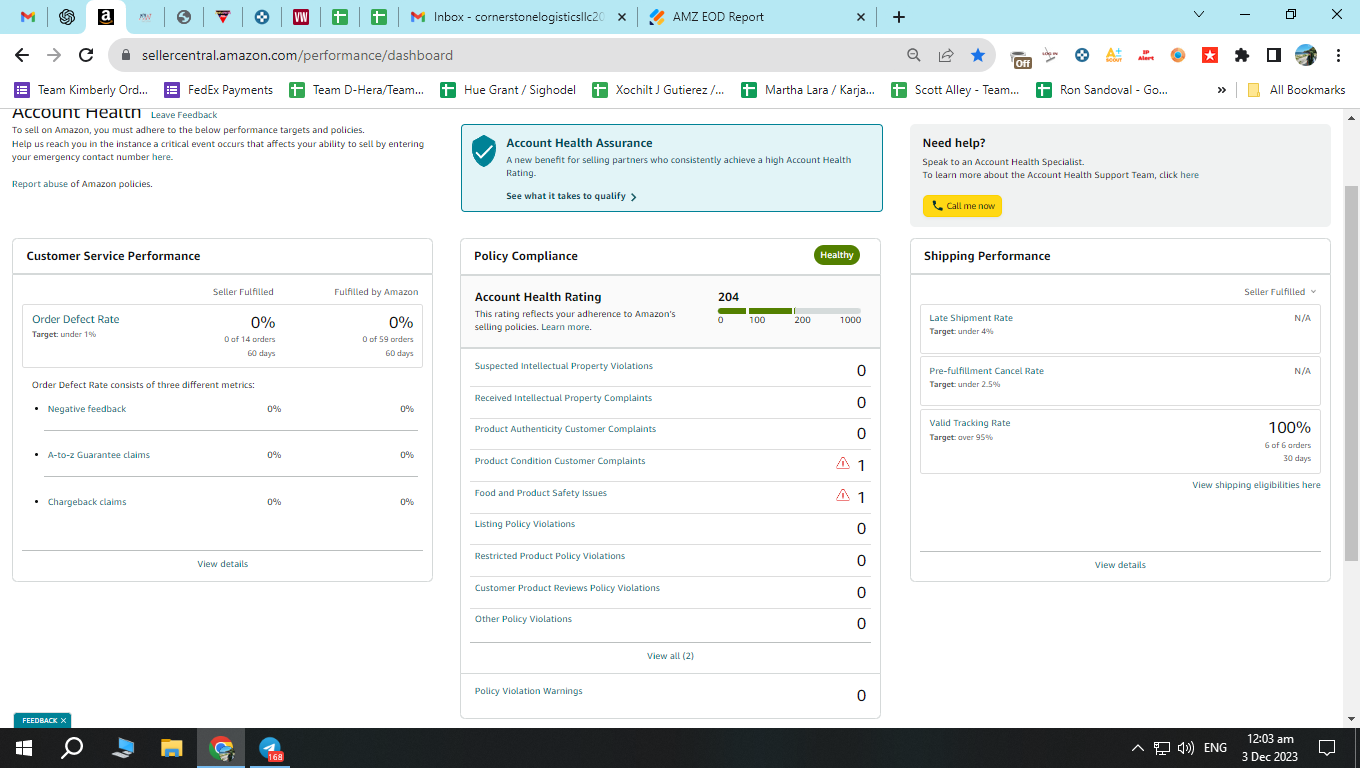Switch to the first Gmail tab
1360x768 pixels.
pyautogui.click(x=28, y=17)
